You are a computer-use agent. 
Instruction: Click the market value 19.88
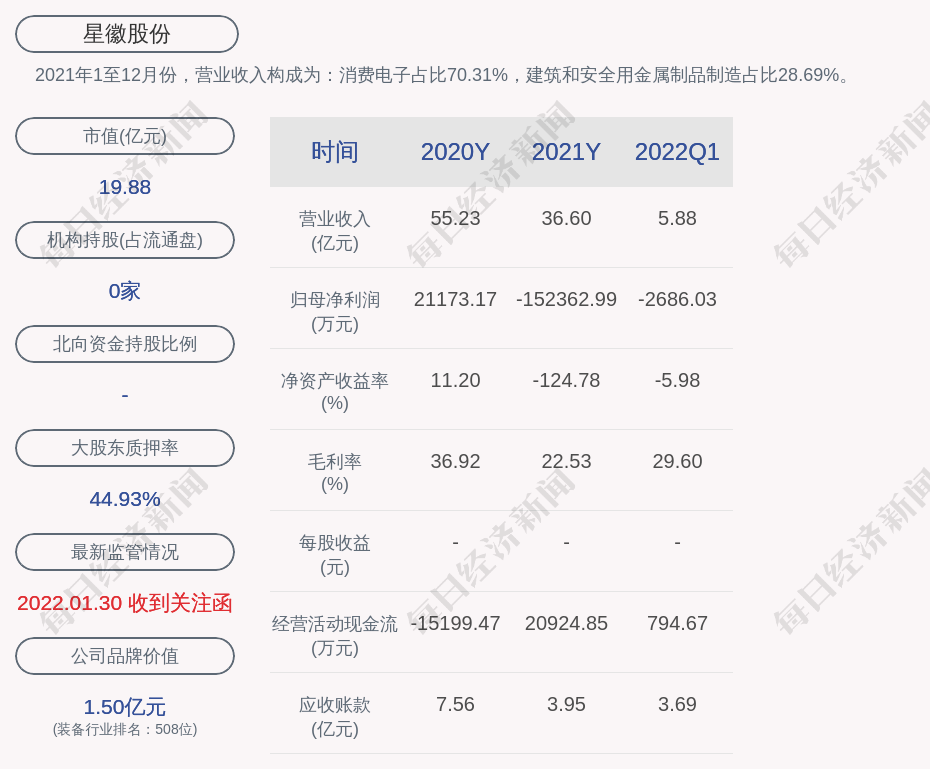click(x=125, y=187)
